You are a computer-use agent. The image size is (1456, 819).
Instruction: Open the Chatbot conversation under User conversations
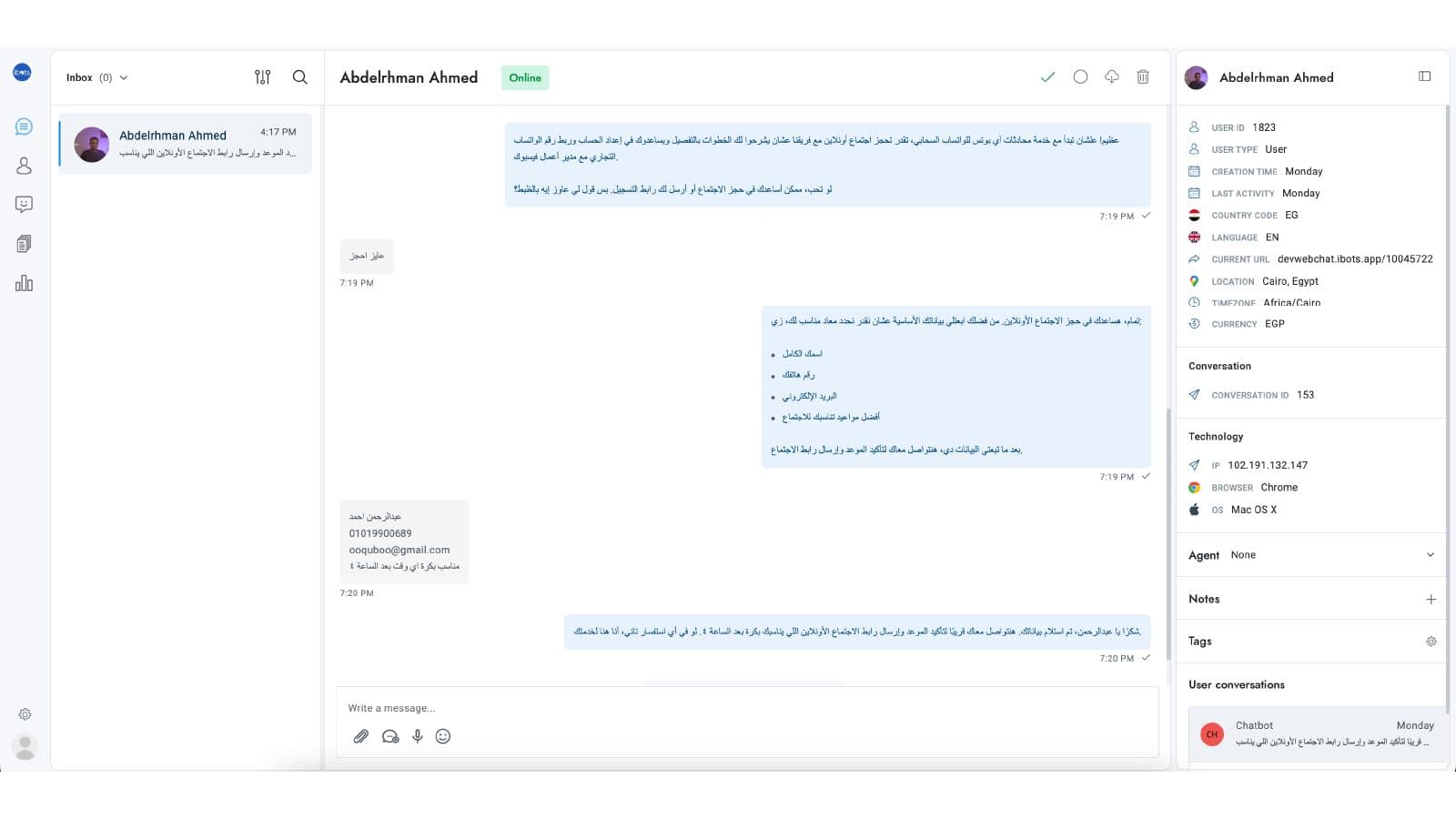[1317, 733]
